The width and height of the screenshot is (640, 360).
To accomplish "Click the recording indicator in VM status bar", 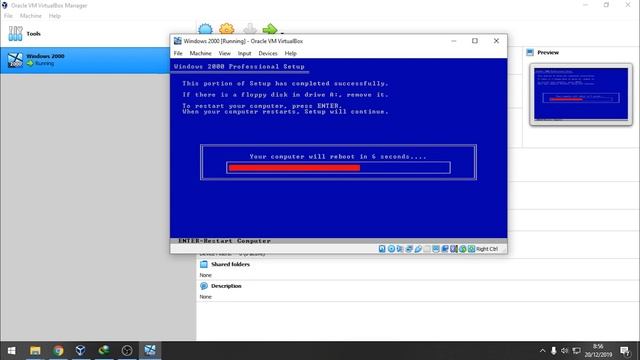I will pos(445,249).
